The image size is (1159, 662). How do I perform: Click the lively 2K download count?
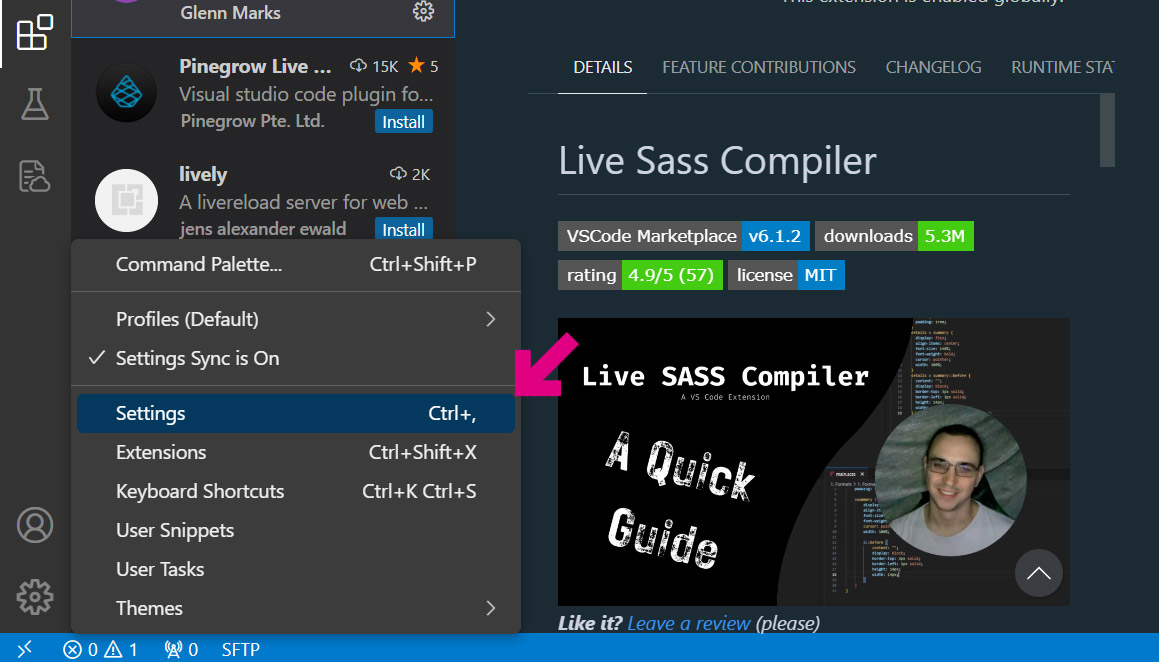coord(409,174)
